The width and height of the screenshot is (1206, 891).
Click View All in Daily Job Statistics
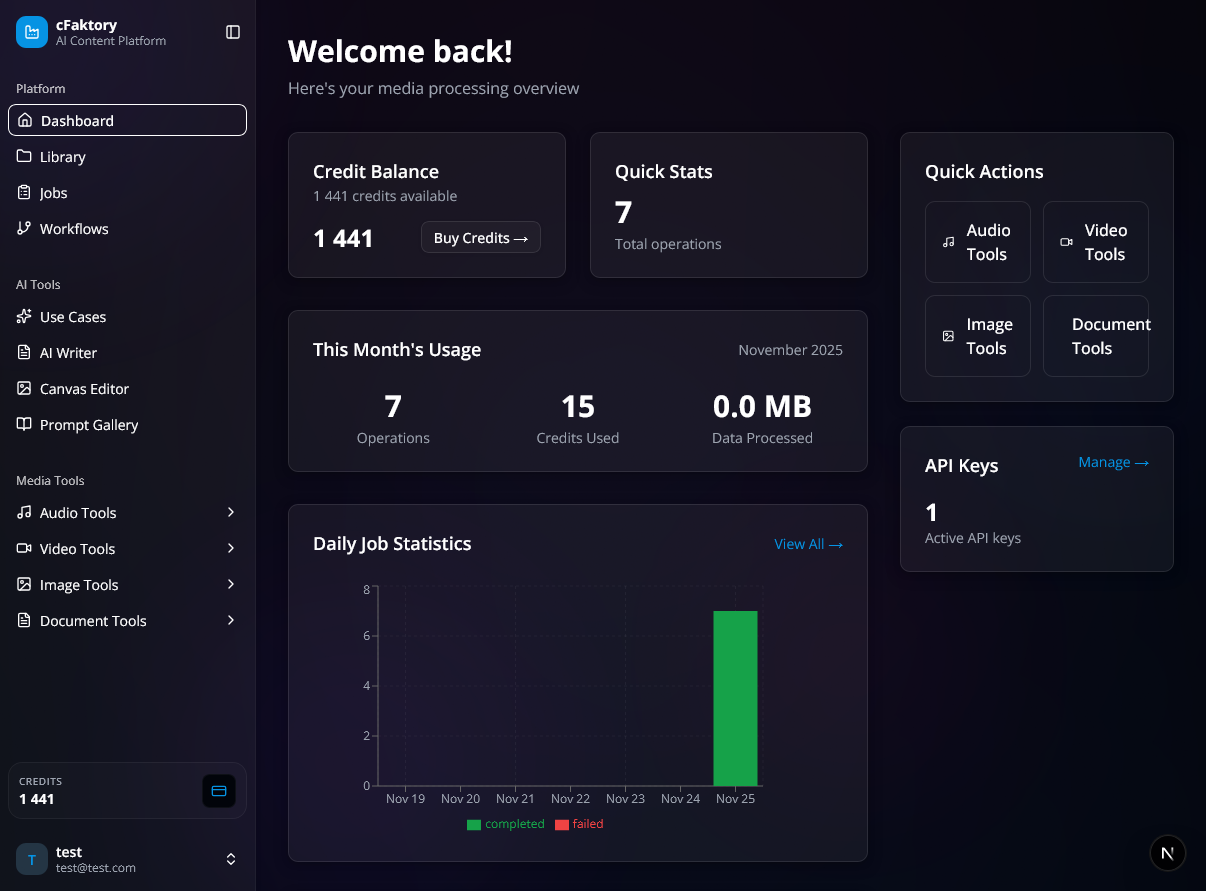point(808,543)
